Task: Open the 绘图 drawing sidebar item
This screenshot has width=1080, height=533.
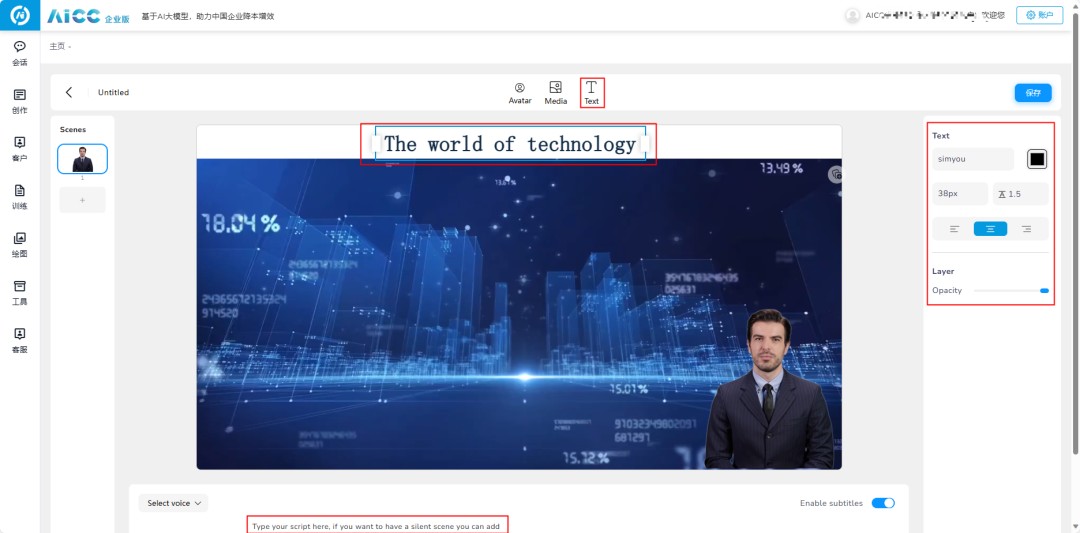Action: point(20,244)
